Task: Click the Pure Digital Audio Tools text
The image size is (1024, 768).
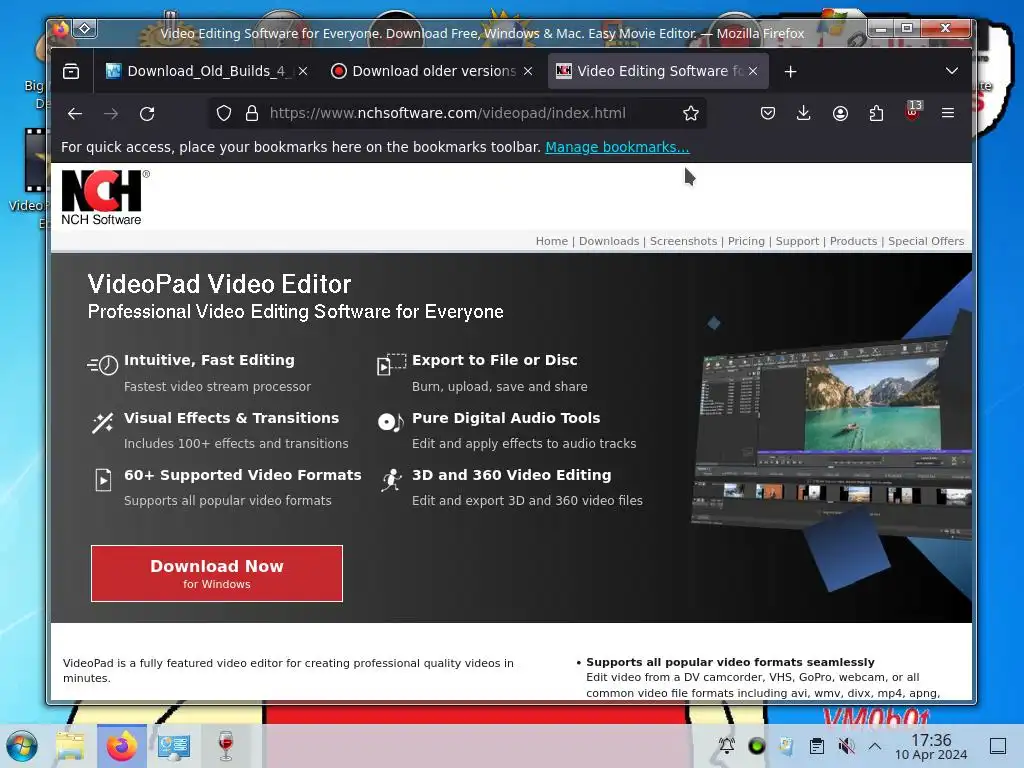Action: tap(505, 418)
